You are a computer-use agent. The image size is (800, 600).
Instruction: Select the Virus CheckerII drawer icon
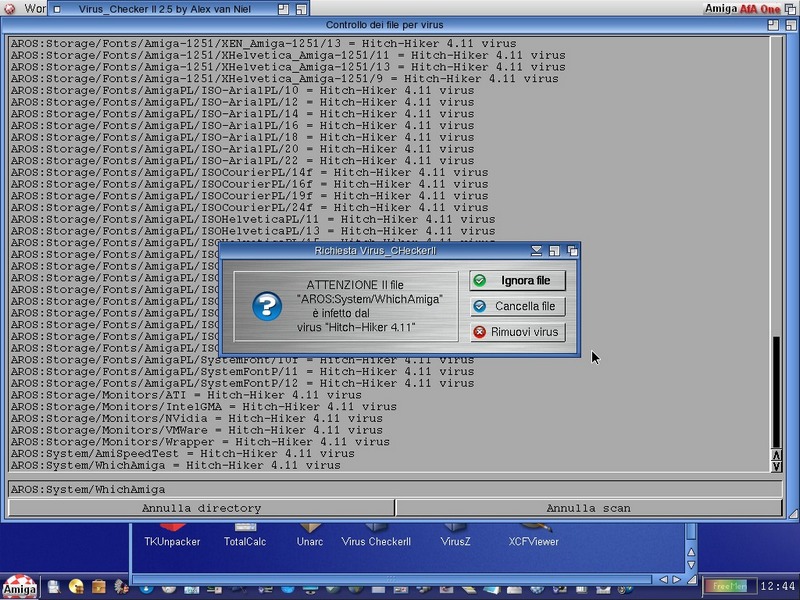(x=376, y=535)
